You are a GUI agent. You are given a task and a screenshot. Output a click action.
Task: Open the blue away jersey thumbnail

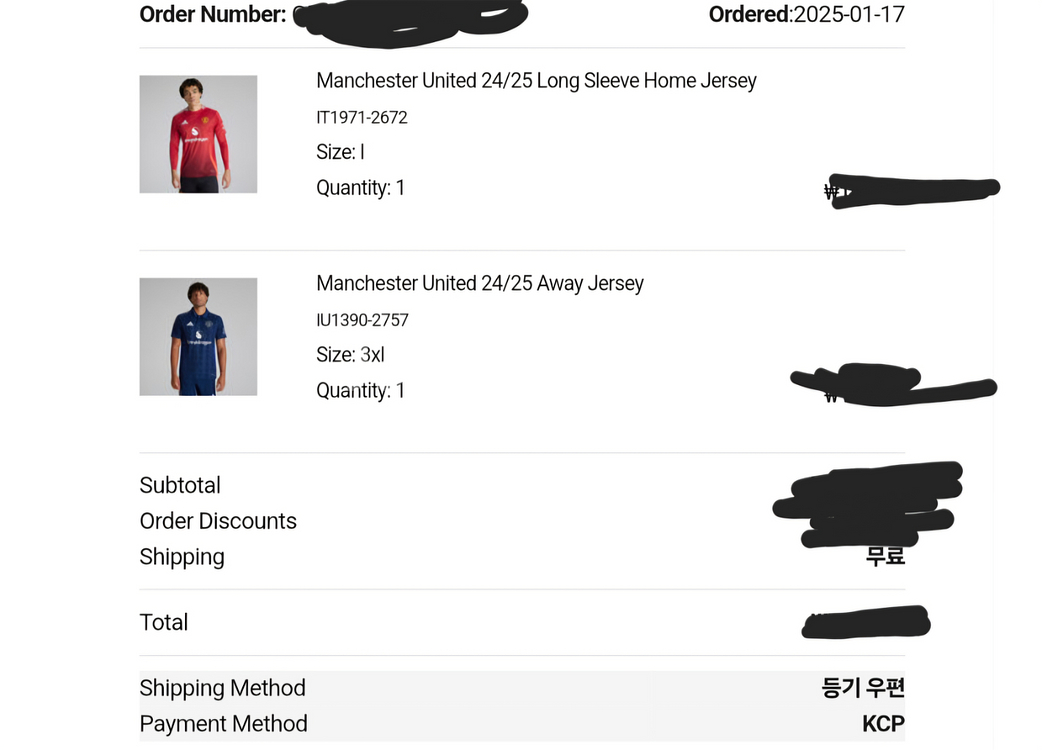tap(198, 337)
